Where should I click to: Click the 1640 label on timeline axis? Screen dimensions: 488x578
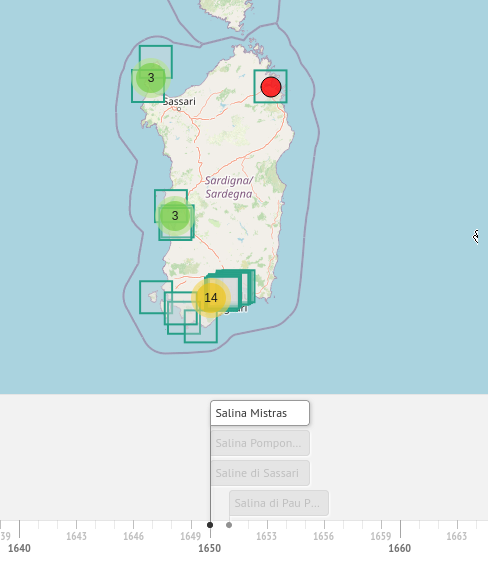(x=19, y=548)
